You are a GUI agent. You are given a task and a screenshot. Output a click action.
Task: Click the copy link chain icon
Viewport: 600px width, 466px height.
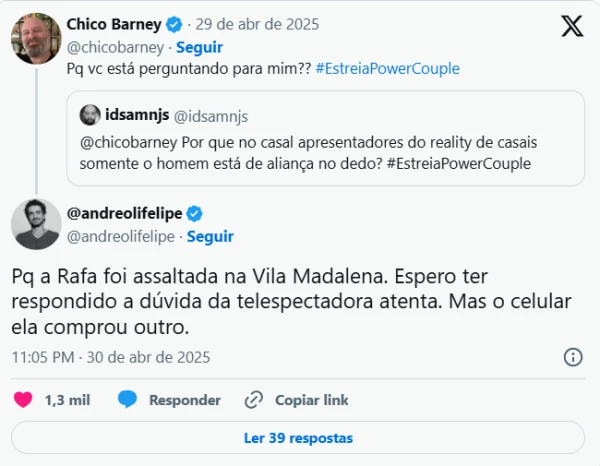click(x=254, y=400)
